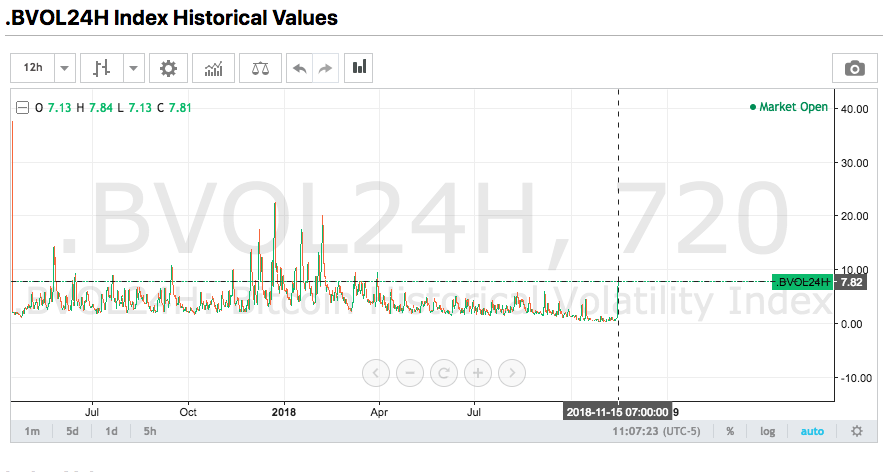Click the 40.00 price axis label
This screenshot has width=893, height=472.
tap(854, 109)
